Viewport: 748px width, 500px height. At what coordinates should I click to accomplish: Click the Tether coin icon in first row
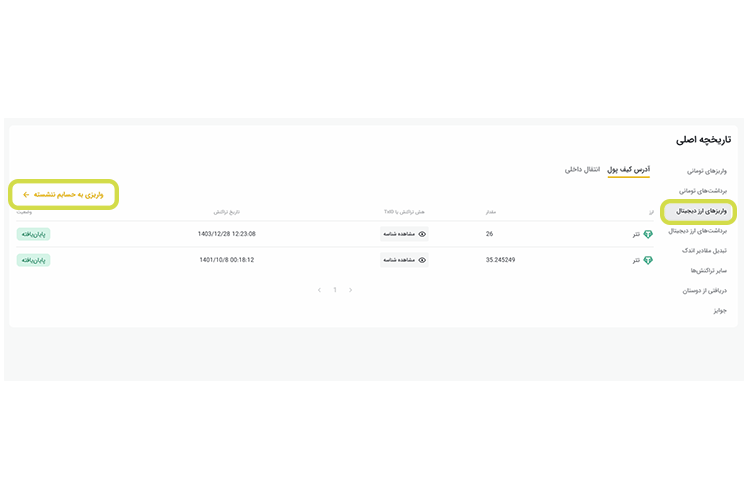647,234
